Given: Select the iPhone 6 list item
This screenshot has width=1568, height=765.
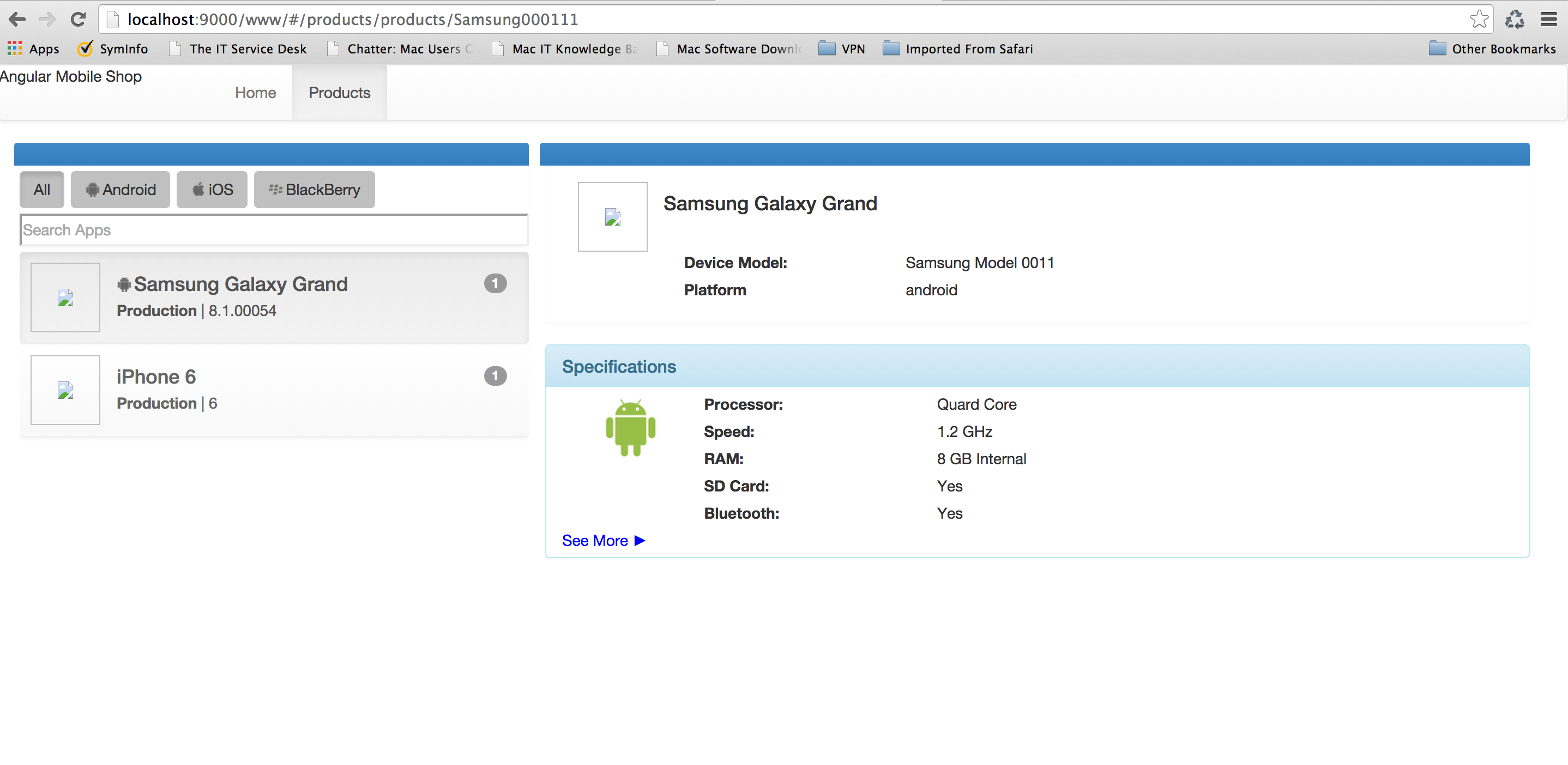Looking at the screenshot, I should [274, 391].
